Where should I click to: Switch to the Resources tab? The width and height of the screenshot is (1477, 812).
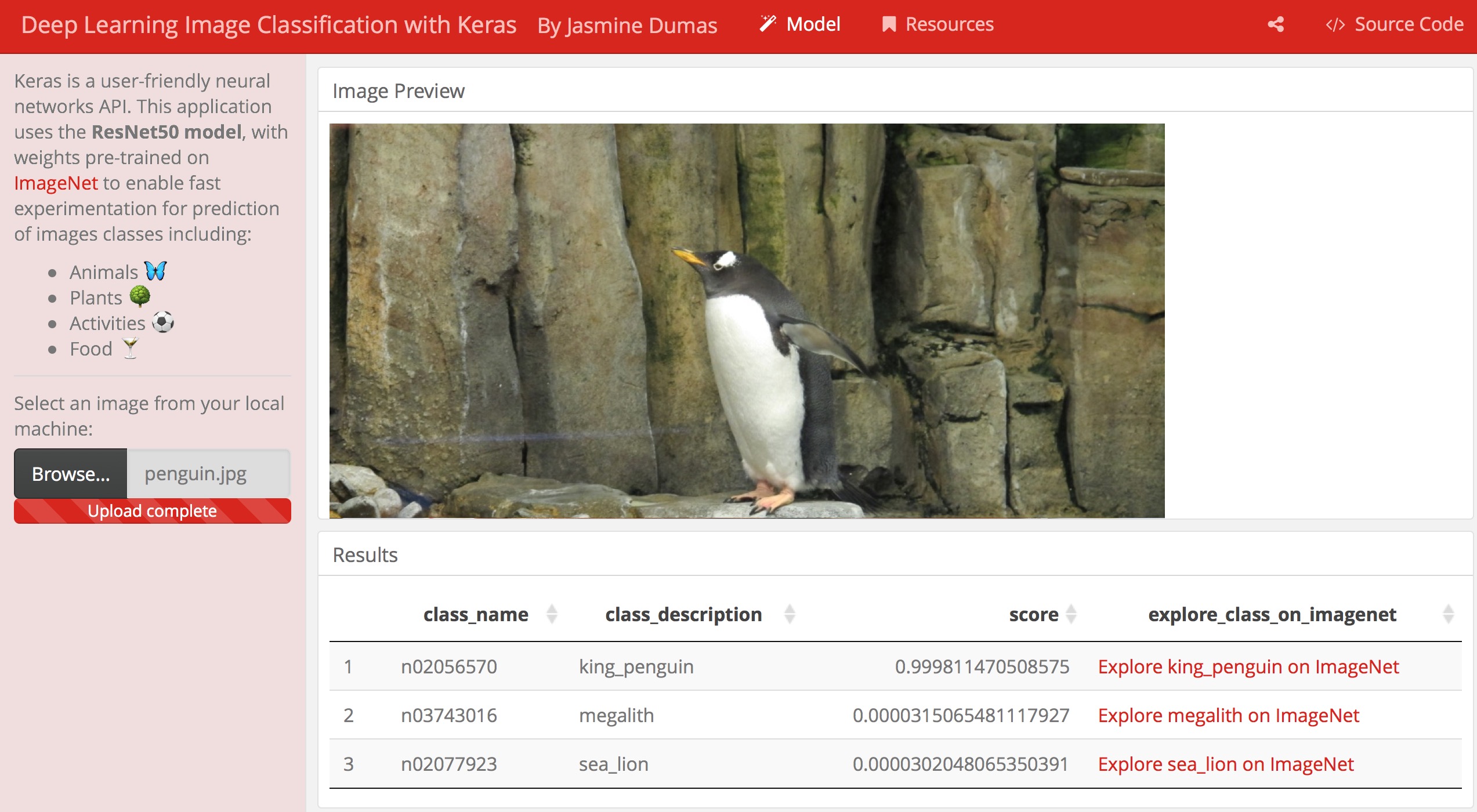tap(949, 24)
